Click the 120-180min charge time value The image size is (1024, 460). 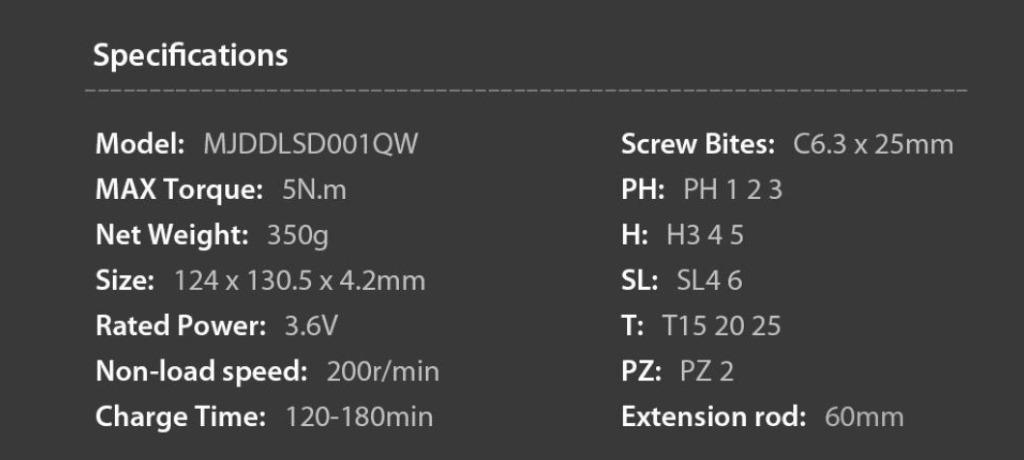point(359,417)
